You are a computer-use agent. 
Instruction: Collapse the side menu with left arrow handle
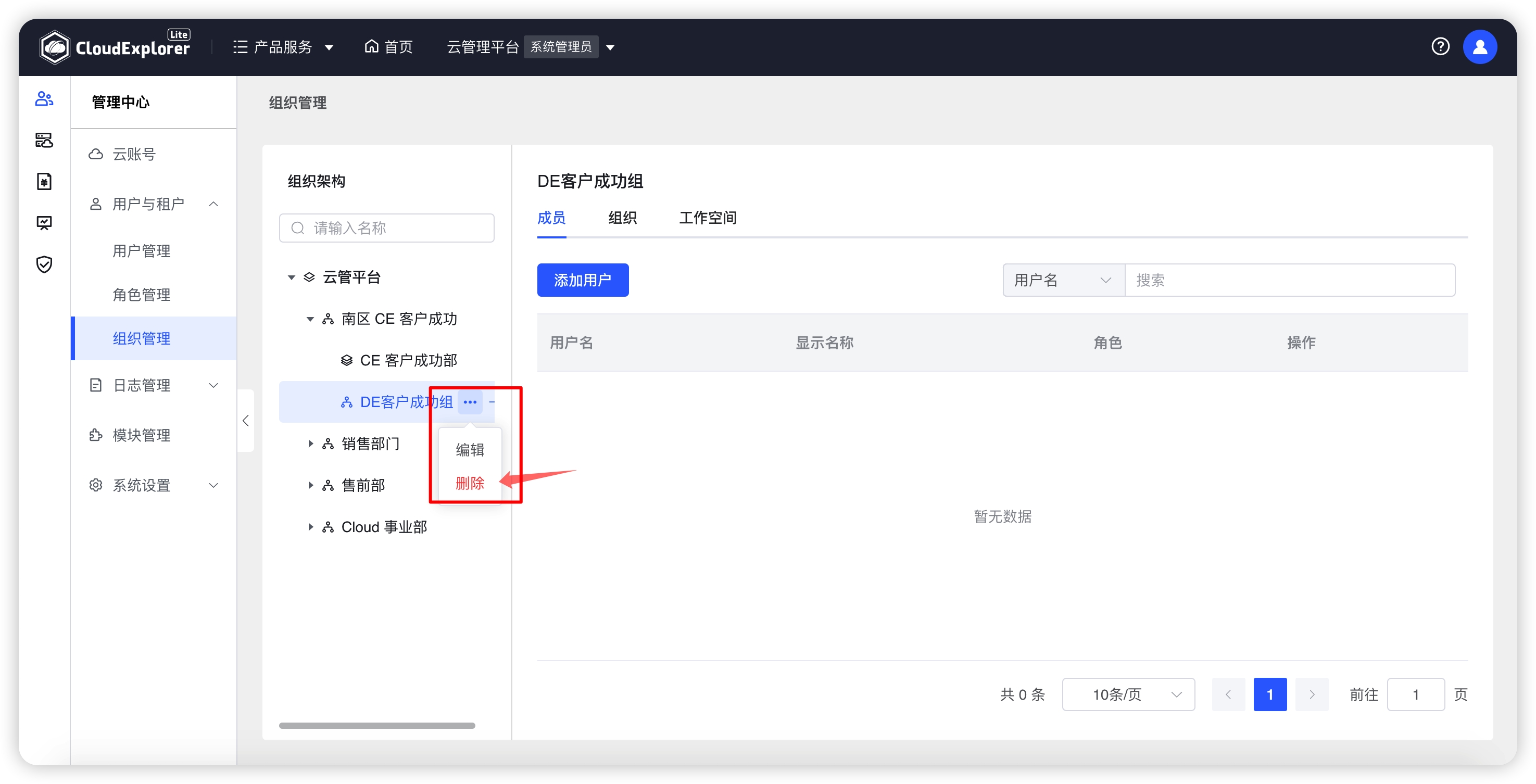pos(246,420)
